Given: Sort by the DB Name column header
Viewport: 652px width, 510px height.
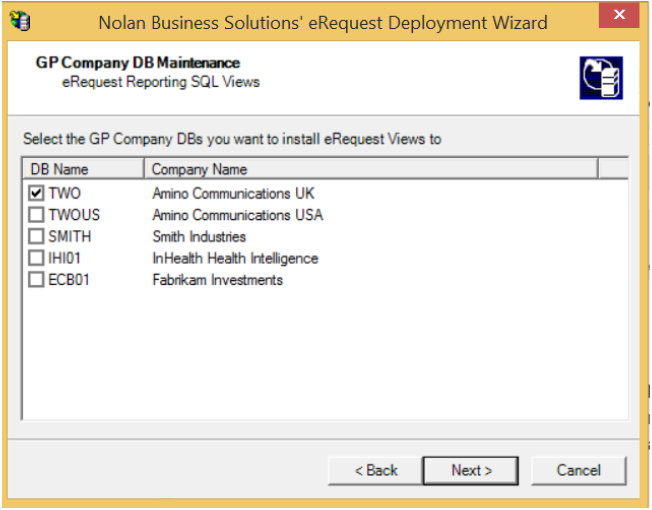Looking at the screenshot, I should (83, 169).
